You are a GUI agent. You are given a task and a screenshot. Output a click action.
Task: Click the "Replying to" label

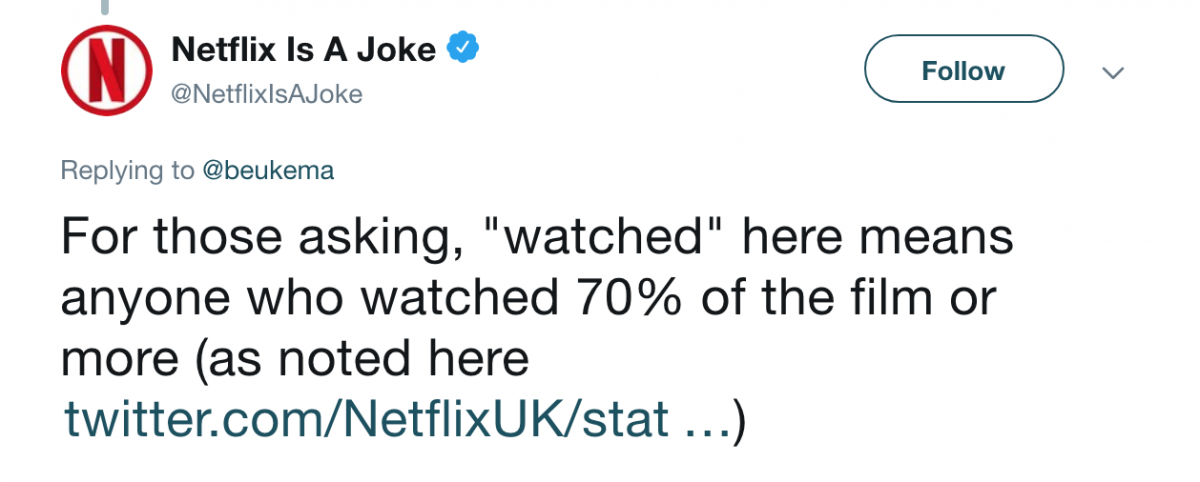[x=128, y=171]
